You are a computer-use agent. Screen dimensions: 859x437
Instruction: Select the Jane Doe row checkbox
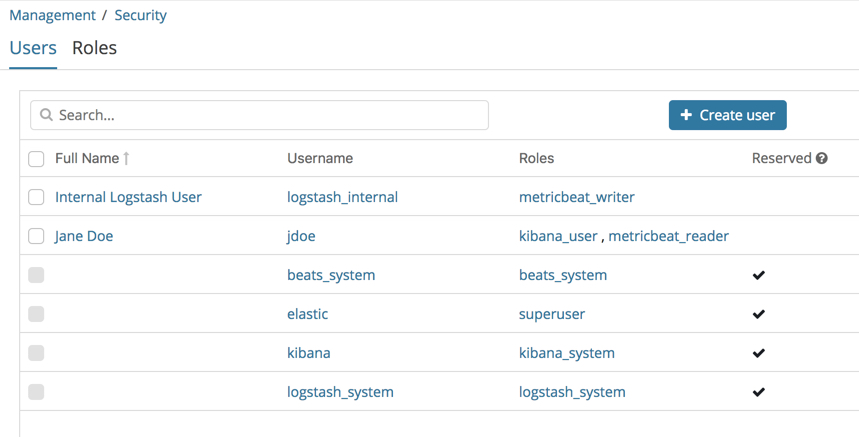[36, 236]
